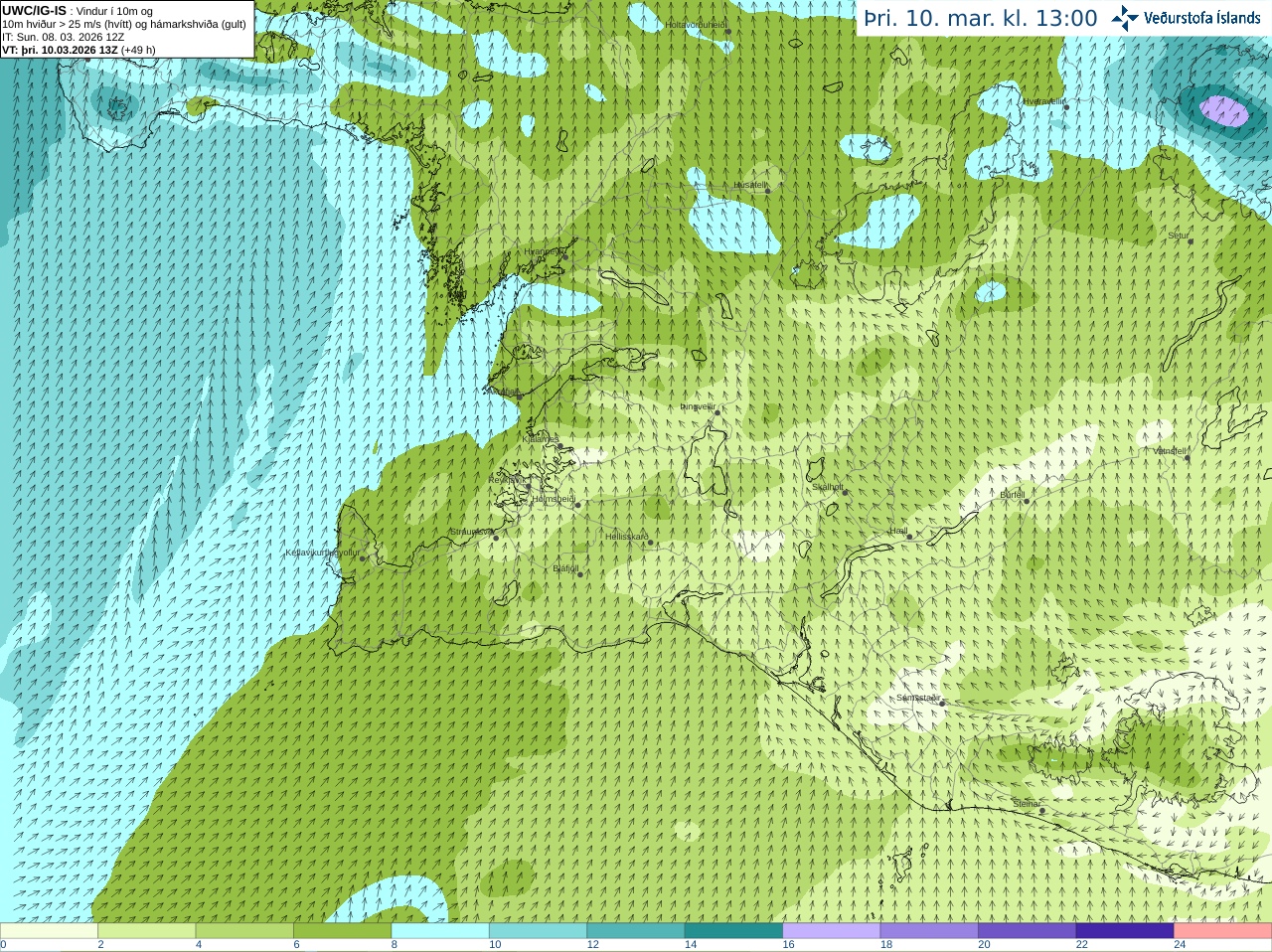Click the 10m hviður > 25 m/s description line
This screenshot has width=1272, height=952.
click(124, 24)
